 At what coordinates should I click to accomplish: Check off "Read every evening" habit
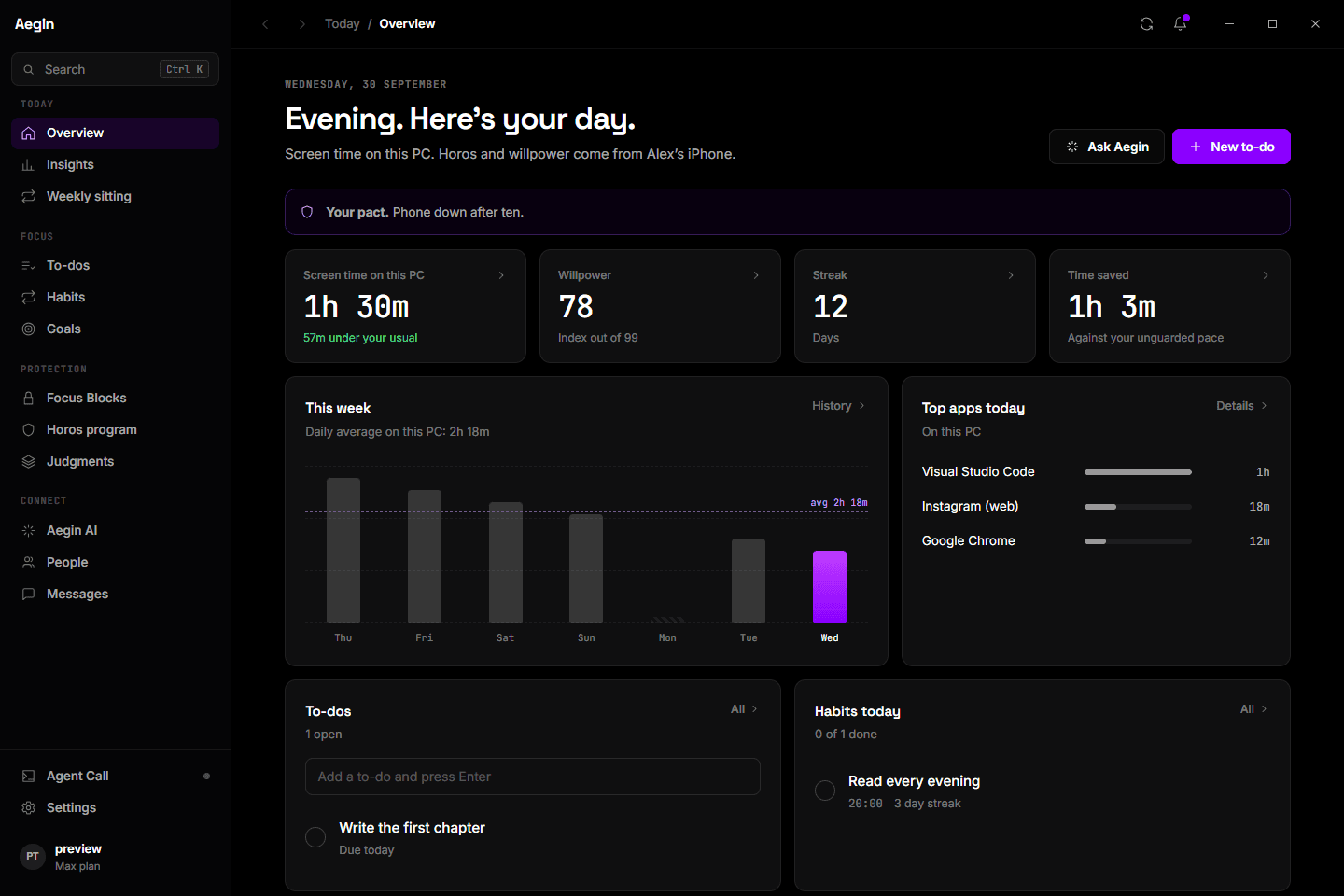[825, 791]
